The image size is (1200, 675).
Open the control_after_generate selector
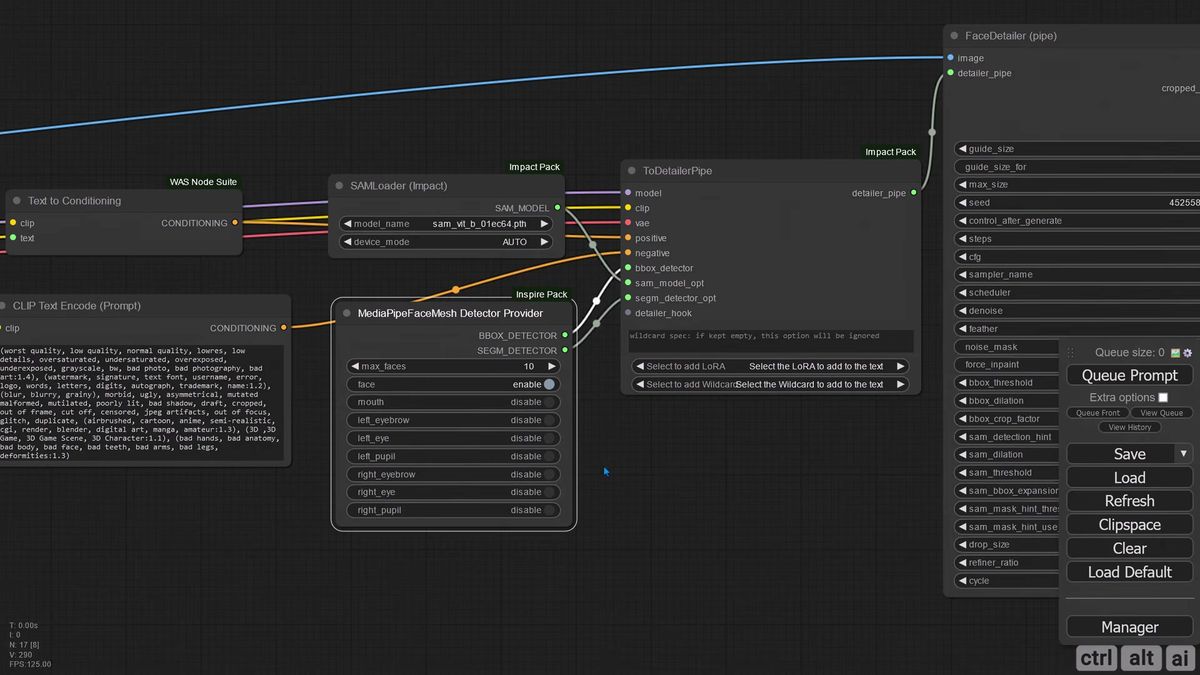point(1078,220)
